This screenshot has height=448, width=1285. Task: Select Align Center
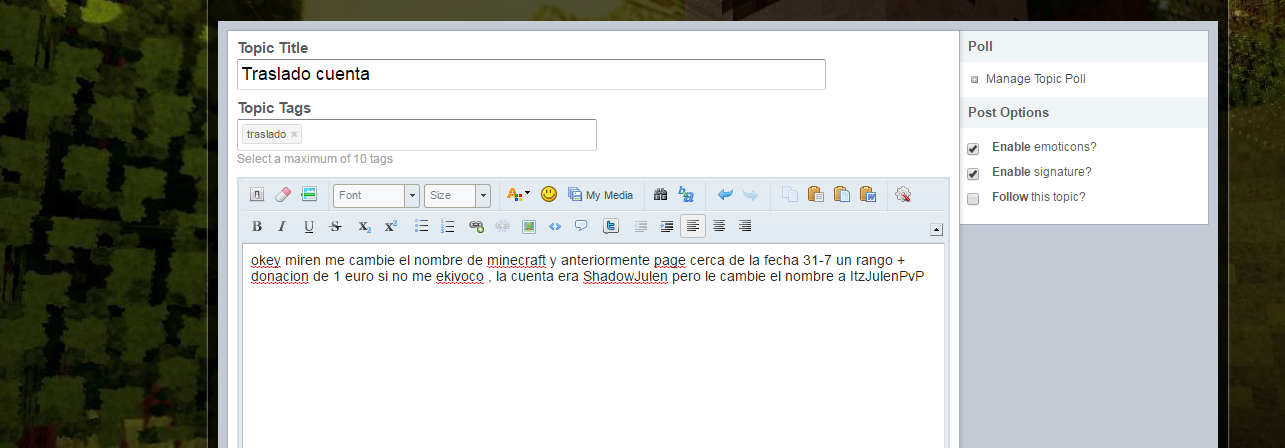(719, 226)
